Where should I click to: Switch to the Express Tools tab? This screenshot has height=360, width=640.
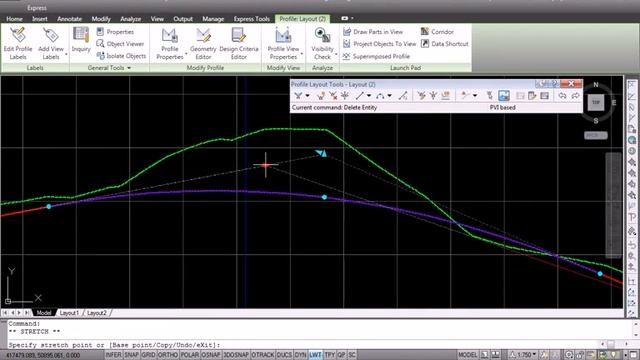(x=251, y=19)
